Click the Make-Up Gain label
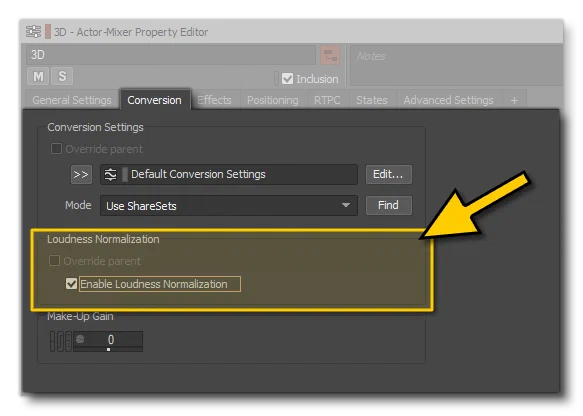Viewport: 583px width, 416px height. click(x=80, y=316)
